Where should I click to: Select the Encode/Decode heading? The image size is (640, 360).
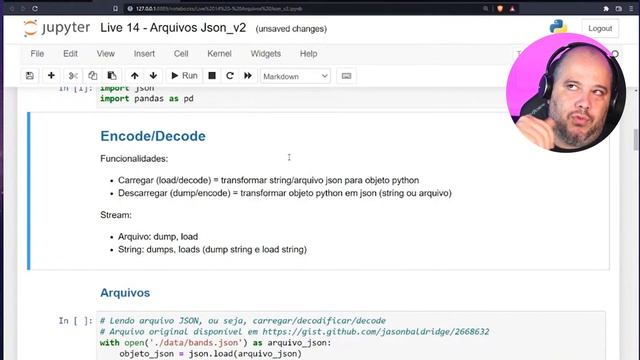pos(153,136)
